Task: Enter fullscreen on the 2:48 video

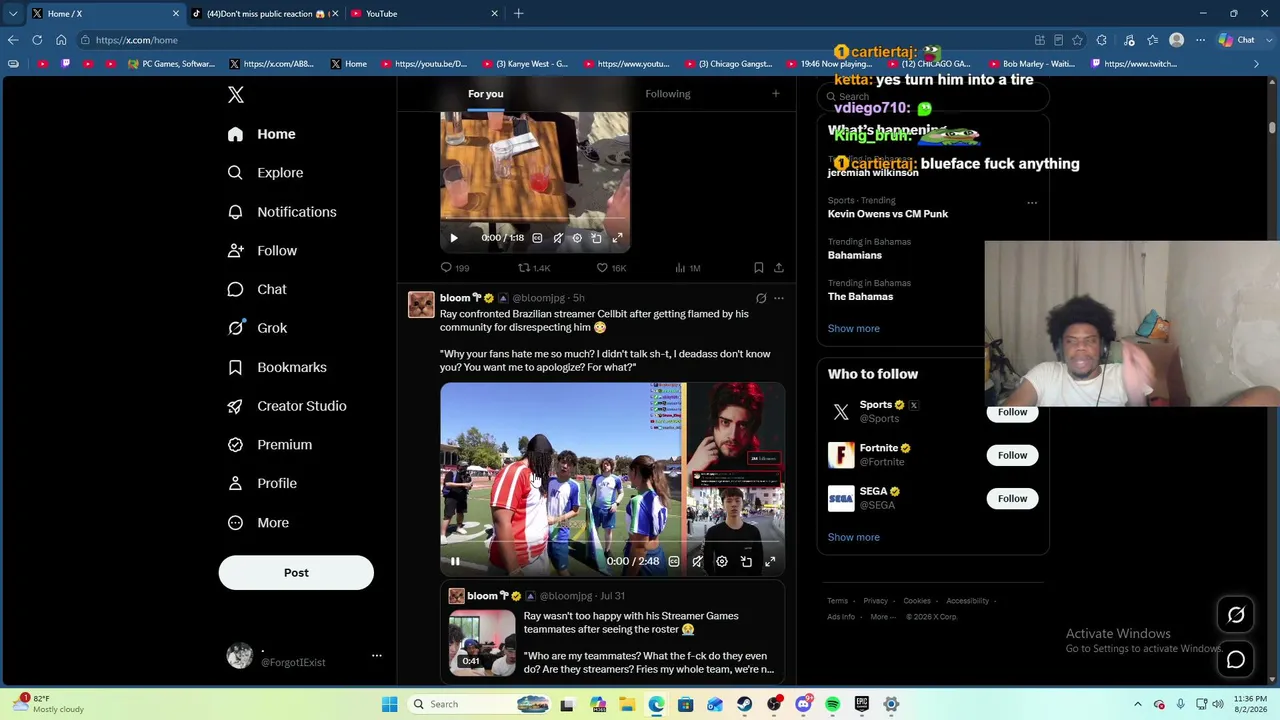Action: (x=770, y=561)
